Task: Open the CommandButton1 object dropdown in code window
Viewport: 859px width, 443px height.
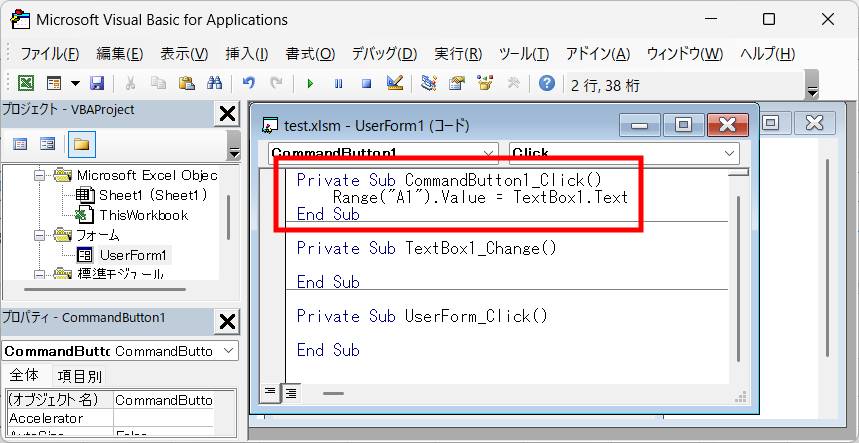Action: [x=487, y=153]
